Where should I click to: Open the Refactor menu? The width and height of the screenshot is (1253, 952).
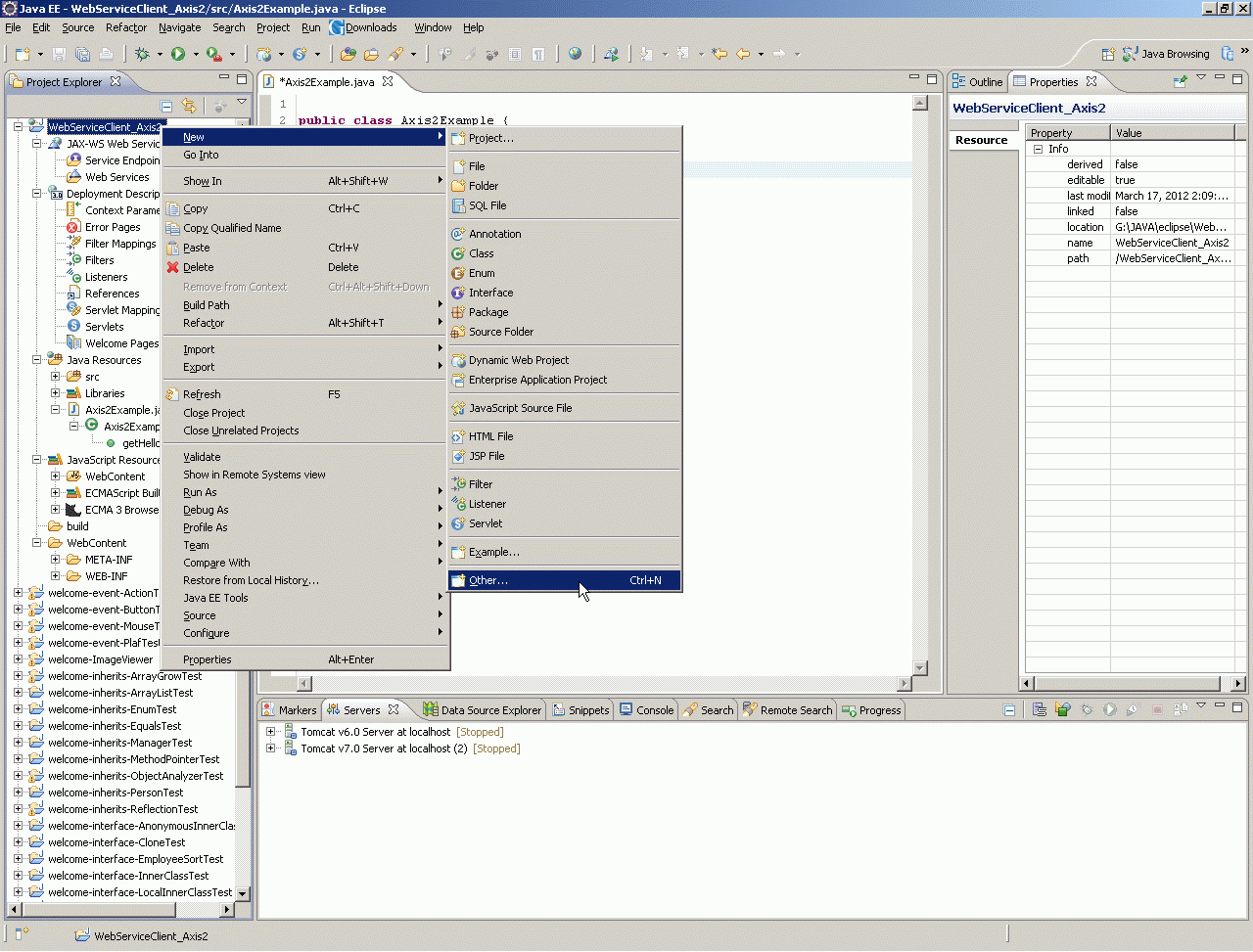tap(126, 27)
